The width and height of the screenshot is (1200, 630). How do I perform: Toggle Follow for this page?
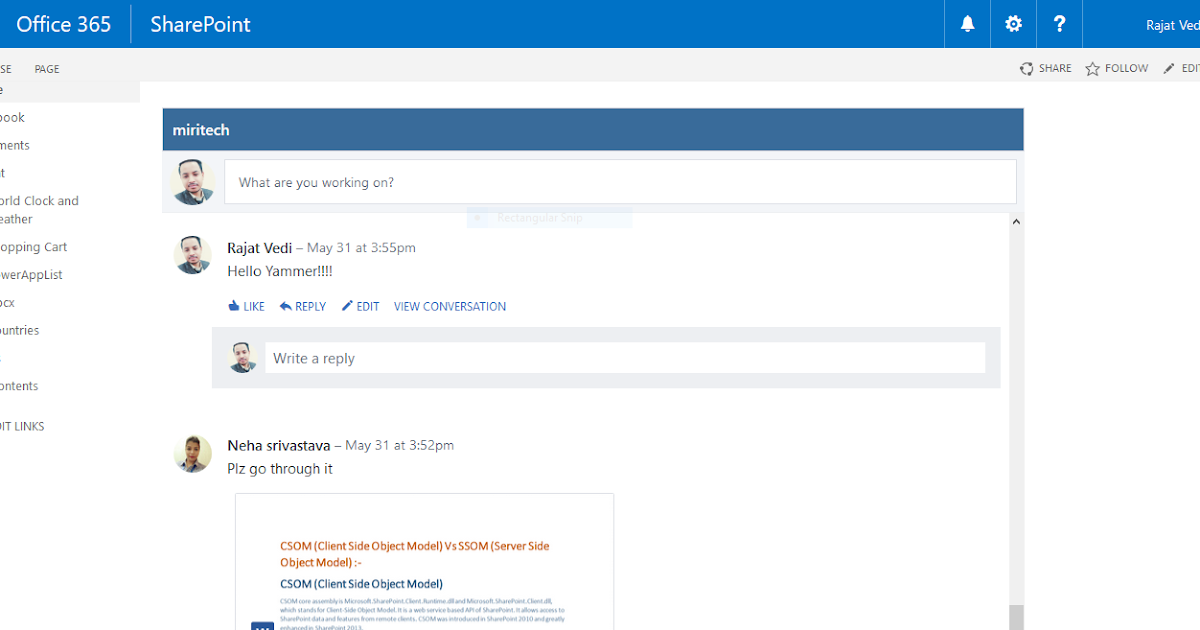[x=1116, y=68]
